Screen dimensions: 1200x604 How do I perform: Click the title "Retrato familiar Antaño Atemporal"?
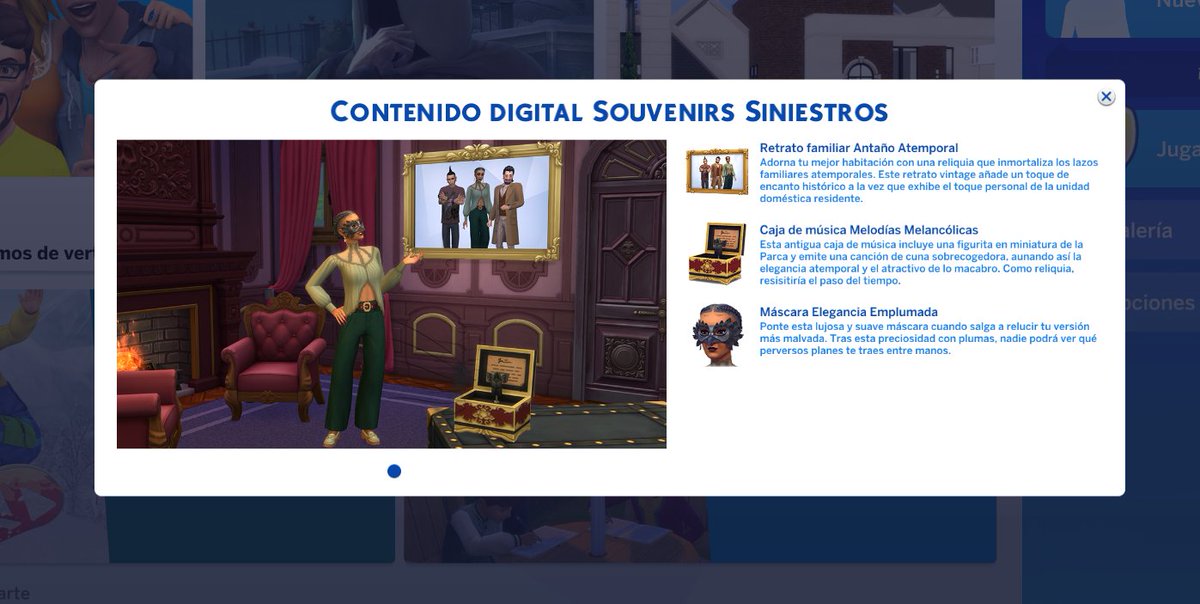(x=859, y=148)
